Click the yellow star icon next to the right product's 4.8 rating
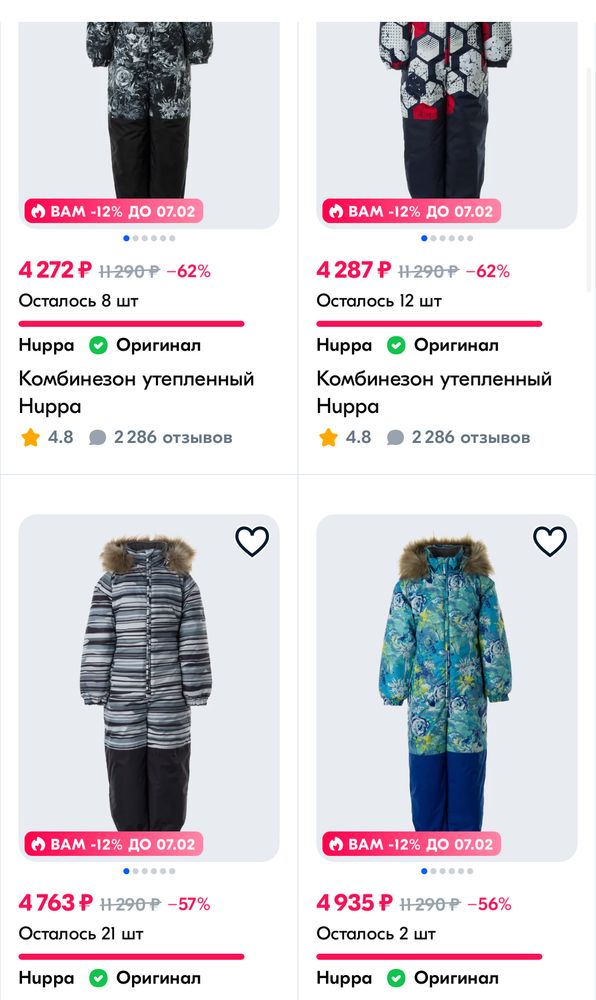The image size is (596, 1000). click(x=328, y=437)
